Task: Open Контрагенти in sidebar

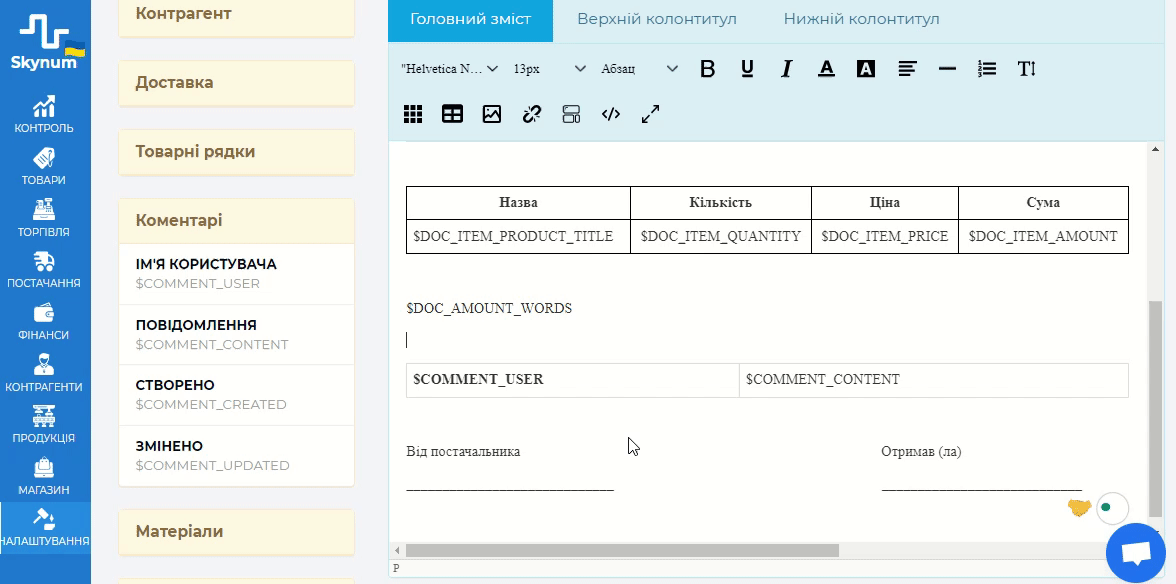Action: click(45, 373)
